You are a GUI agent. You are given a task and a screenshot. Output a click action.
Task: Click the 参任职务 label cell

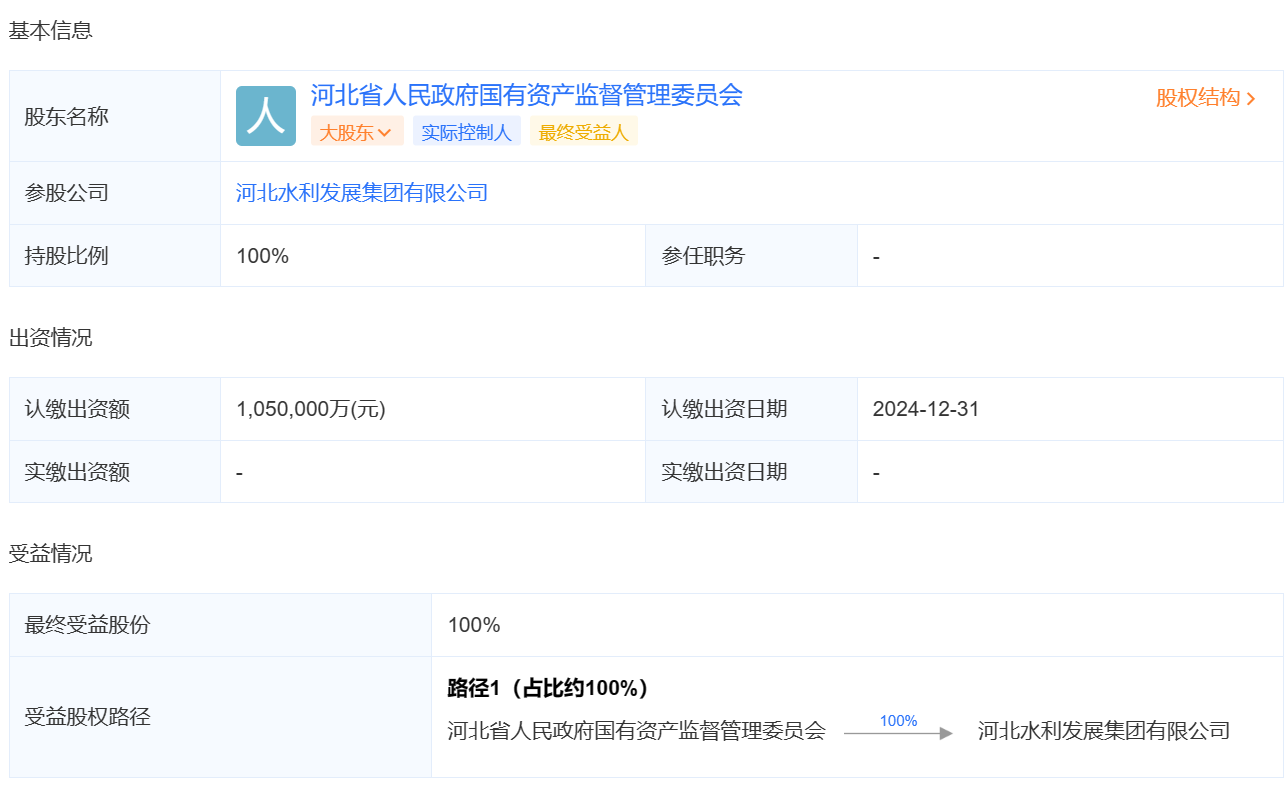point(703,256)
